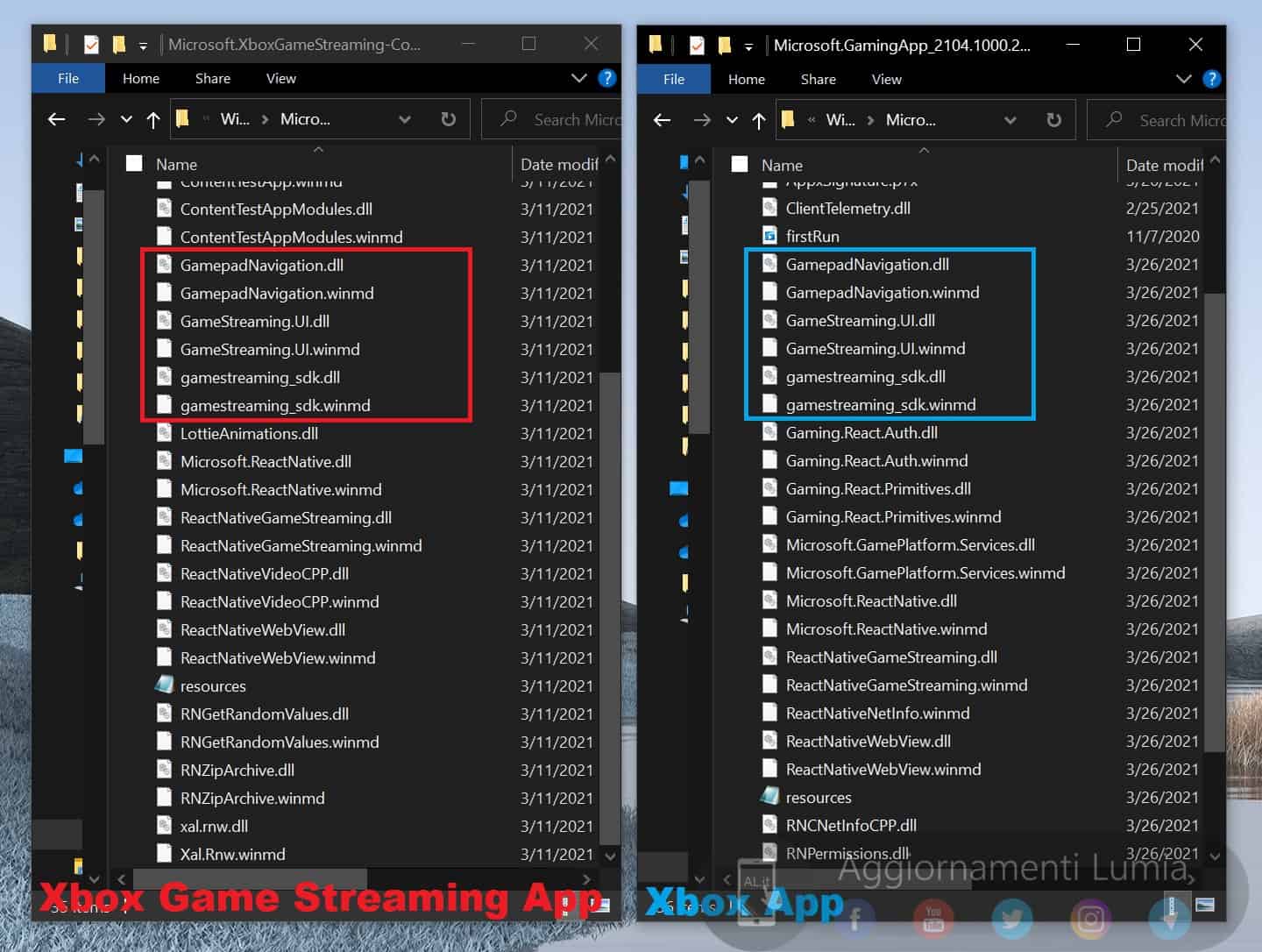The width and height of the screenshot is (1262, 952).
Task: Click the Forward arrow in right window
Action: pyautogui.click(x=701, y=120)
